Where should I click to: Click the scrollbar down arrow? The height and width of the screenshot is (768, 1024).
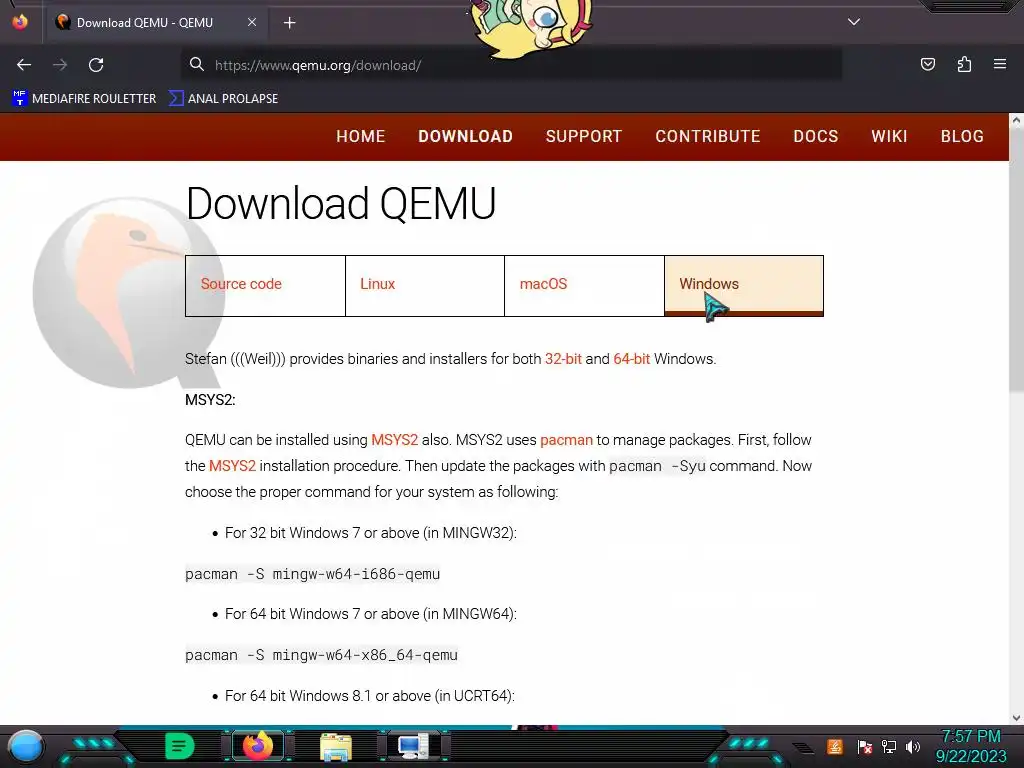[x=1016, y=718]
